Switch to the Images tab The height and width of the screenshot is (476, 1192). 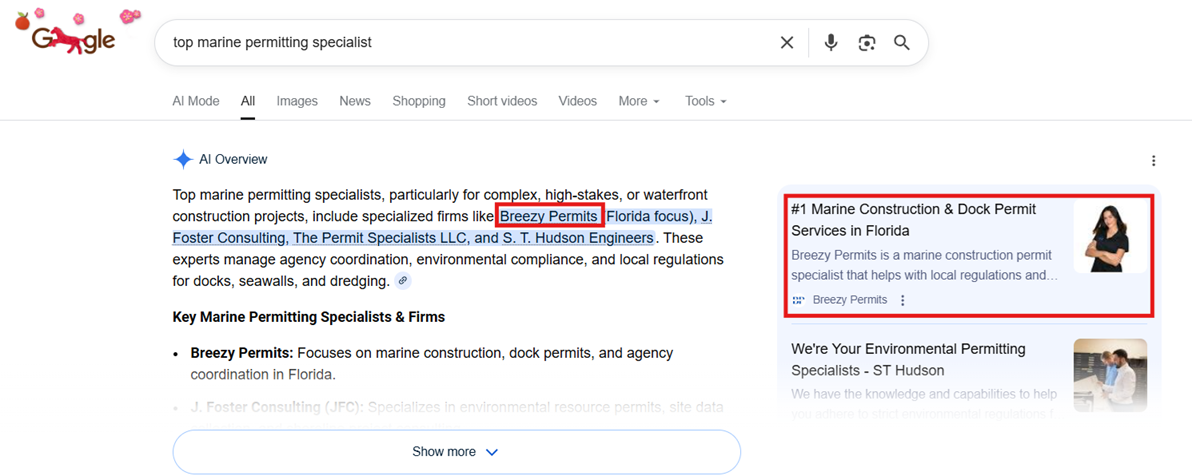[x=297, y=101]
